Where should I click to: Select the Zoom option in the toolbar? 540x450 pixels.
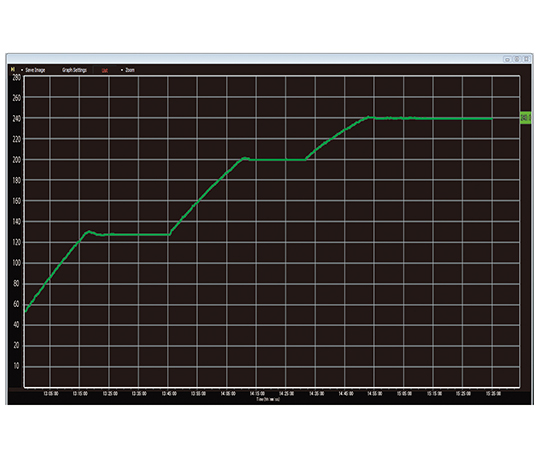coord(130,70)
